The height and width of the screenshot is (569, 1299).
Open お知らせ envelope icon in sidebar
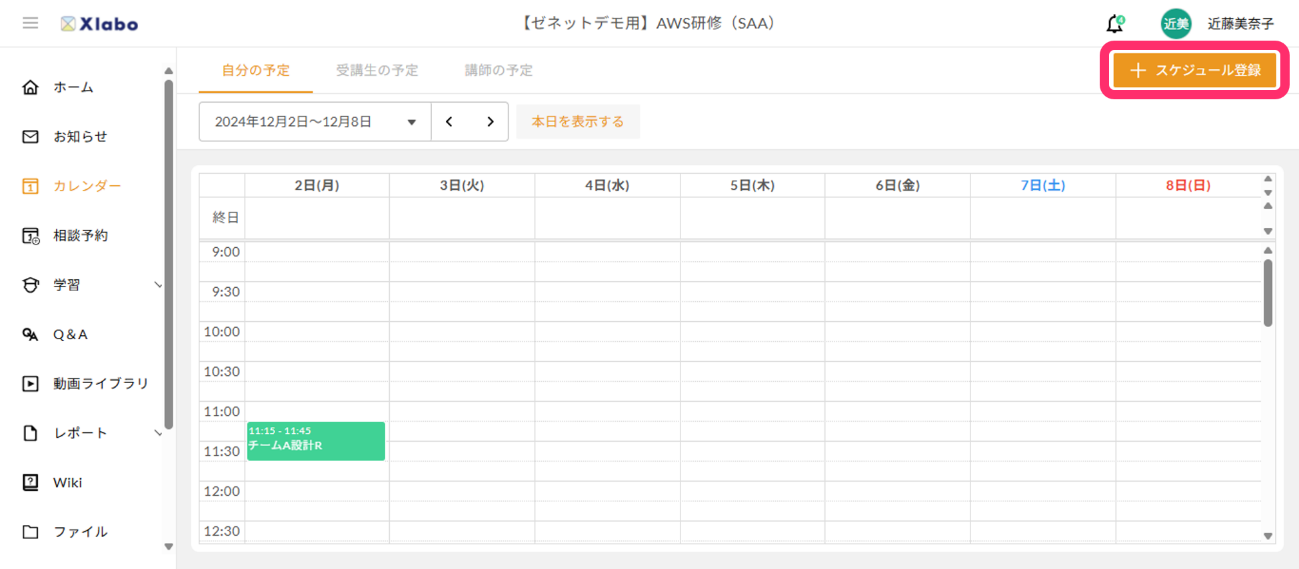point(31,136)
